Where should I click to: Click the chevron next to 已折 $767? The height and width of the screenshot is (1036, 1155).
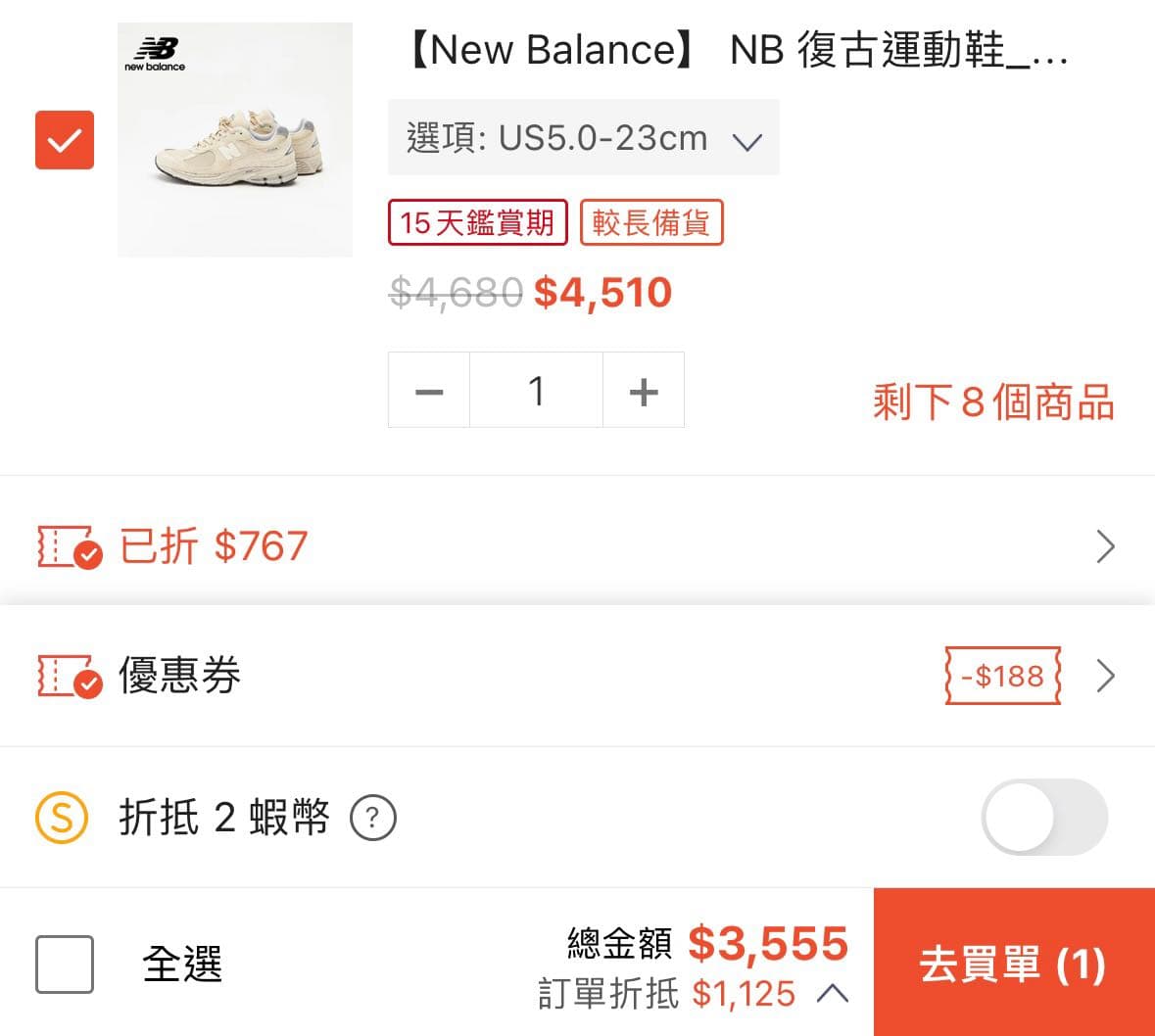click(x=1105, y=546)
